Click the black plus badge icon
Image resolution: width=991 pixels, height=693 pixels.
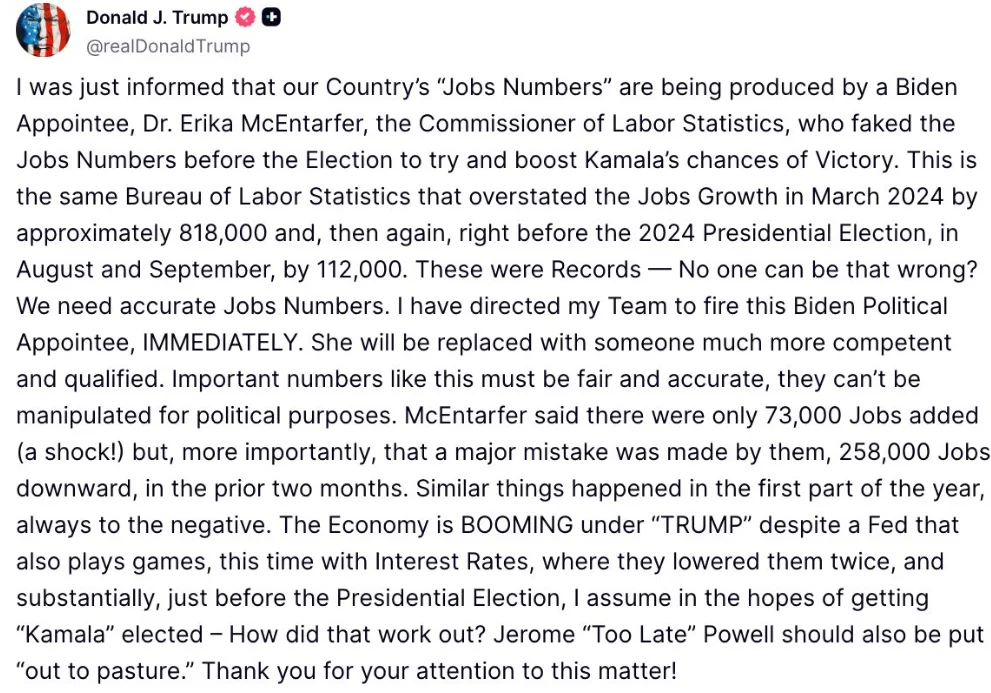271,18
